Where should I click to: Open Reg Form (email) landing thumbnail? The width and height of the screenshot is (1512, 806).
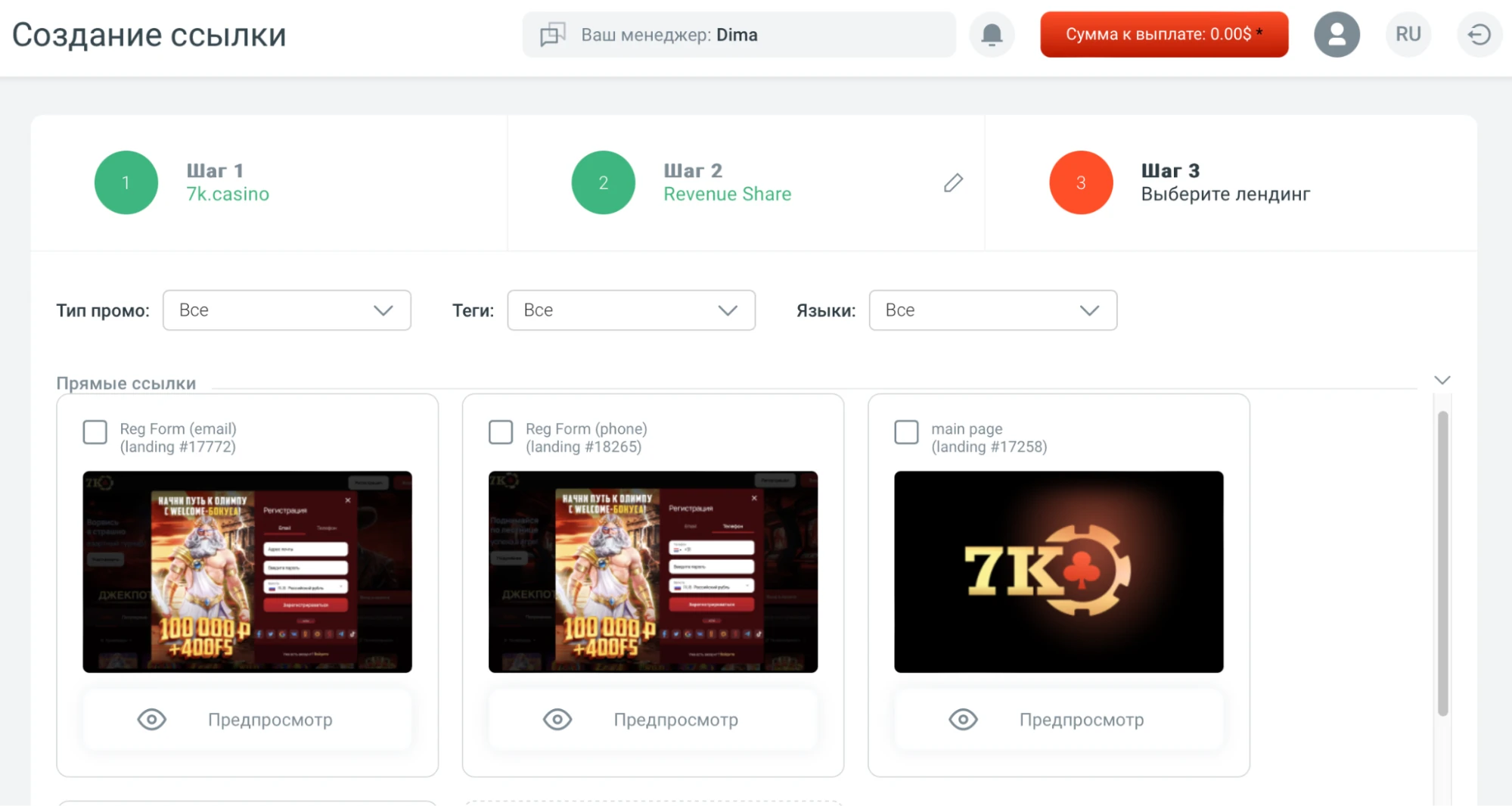point(247,571)
